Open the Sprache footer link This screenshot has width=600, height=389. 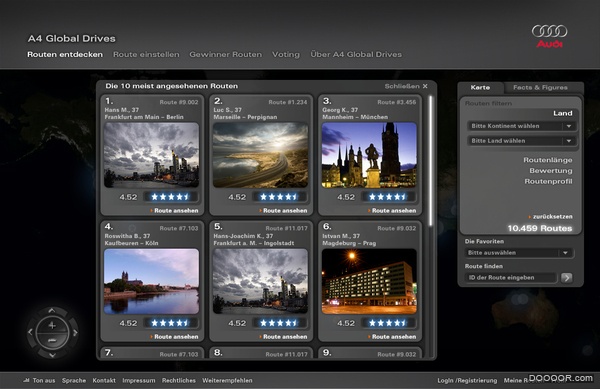pos(74,381)
